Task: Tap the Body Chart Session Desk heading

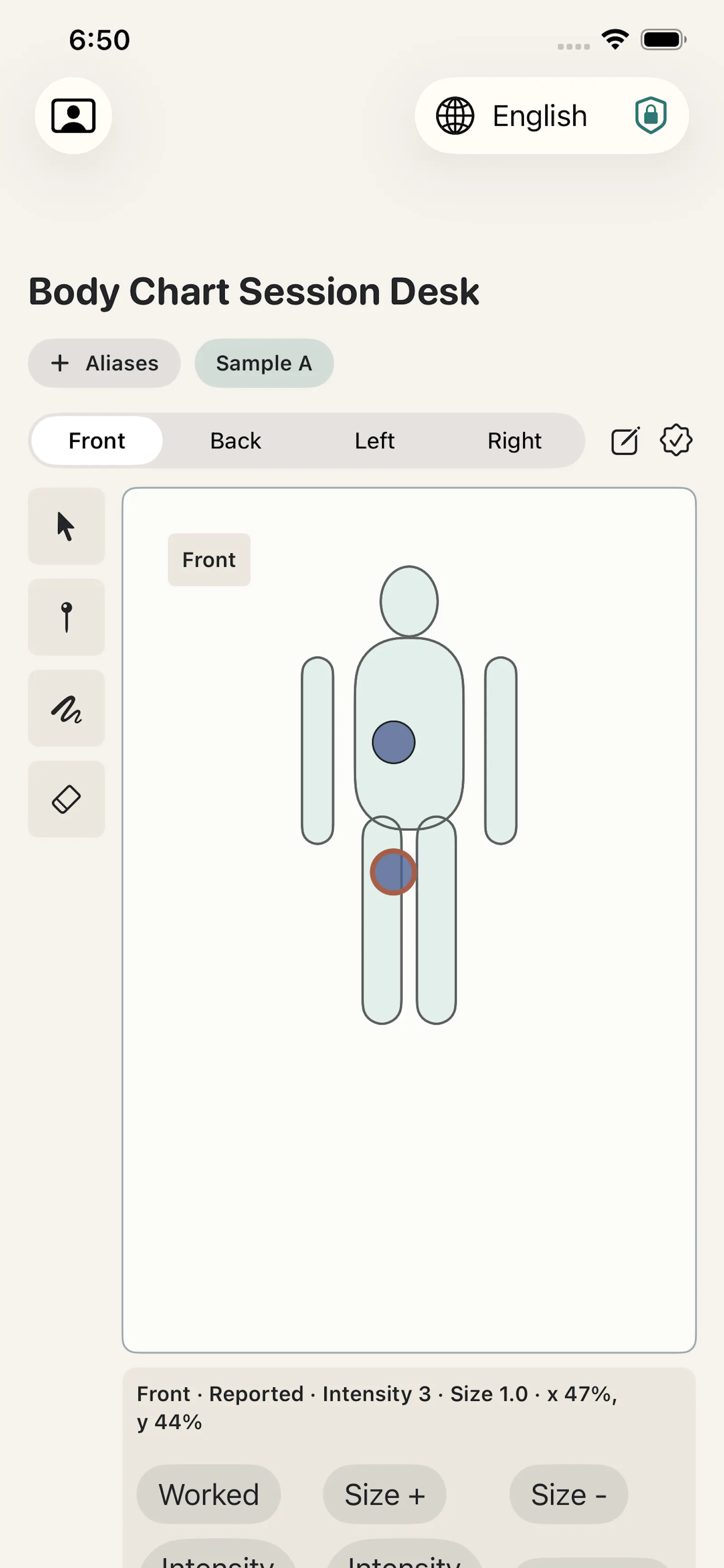Action: [254, 292]
